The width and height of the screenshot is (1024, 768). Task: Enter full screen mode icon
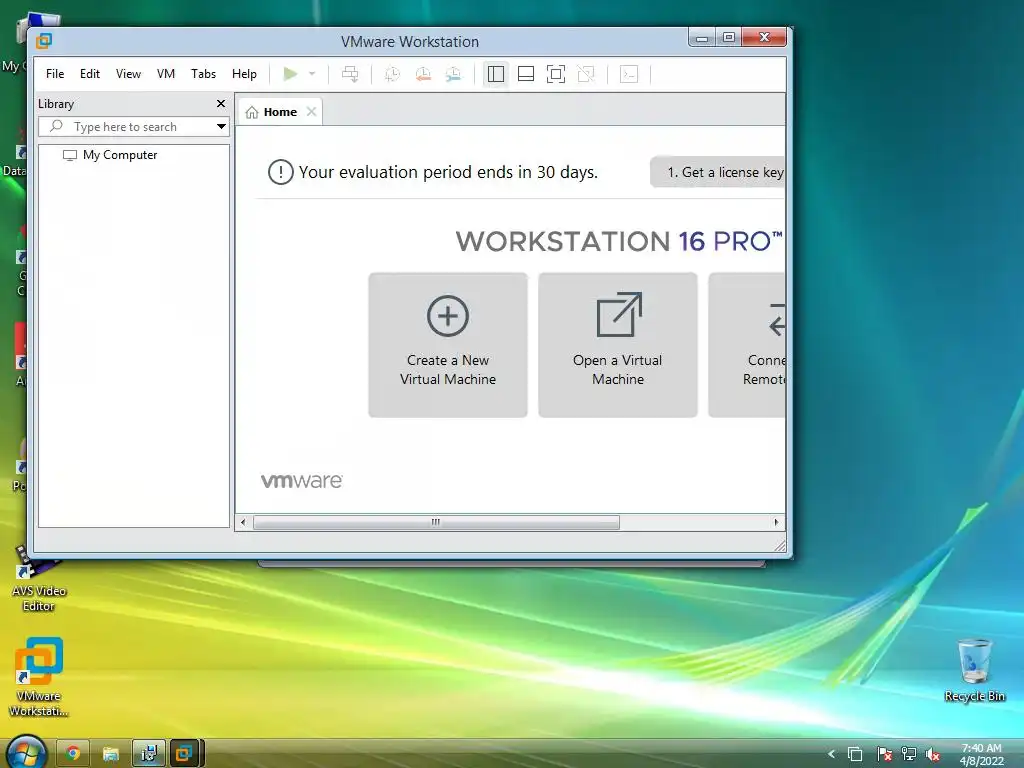click(556, 74)
